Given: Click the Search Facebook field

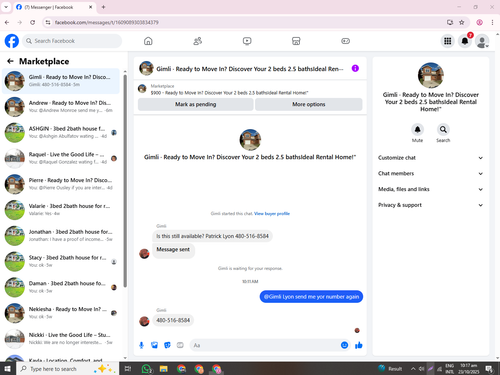Looking at the screenshot, I should [x=72, y=41].
